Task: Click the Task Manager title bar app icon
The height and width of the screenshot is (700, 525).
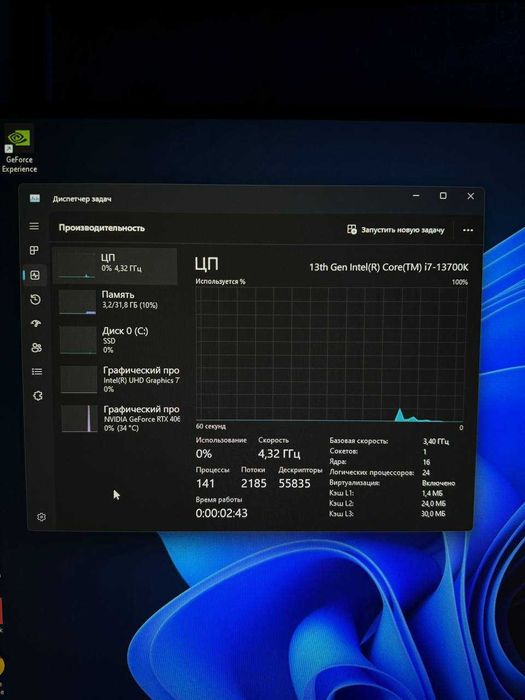Action: point(35,198)
